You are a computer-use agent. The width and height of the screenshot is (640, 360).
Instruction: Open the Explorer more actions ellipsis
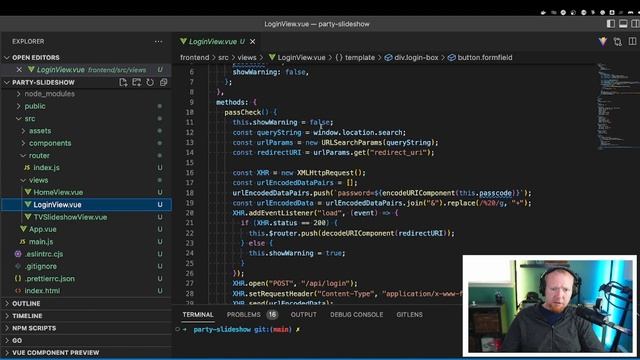click(158, 42)
